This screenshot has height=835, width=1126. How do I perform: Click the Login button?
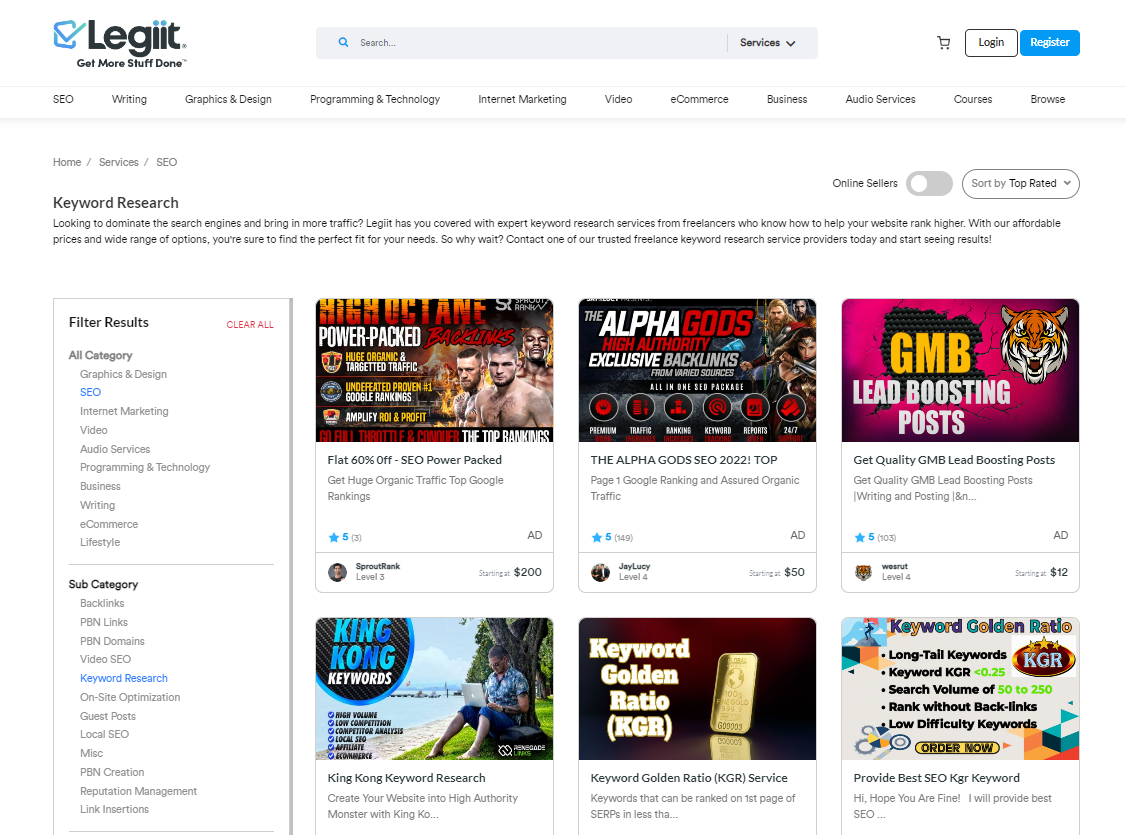(x=991, y=42)
